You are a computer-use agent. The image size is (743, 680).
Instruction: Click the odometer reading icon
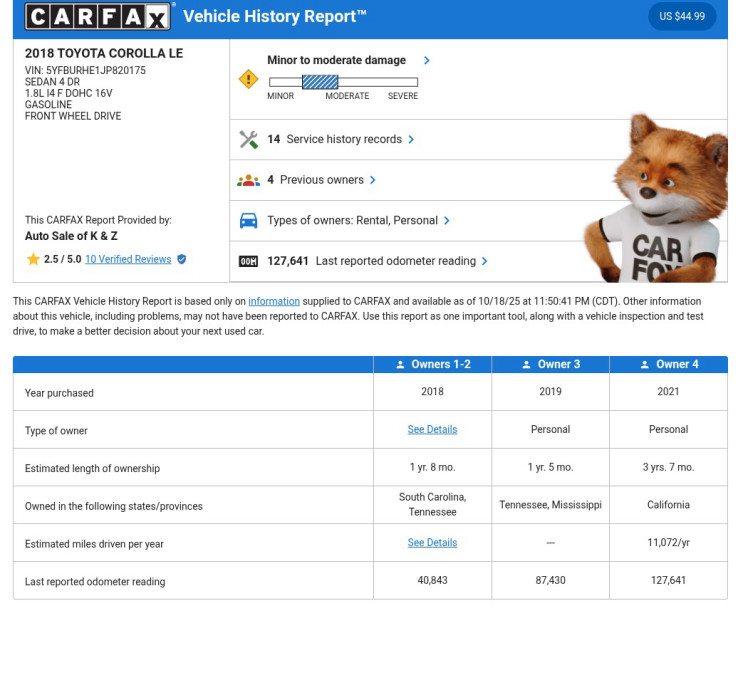pos(249,262)
